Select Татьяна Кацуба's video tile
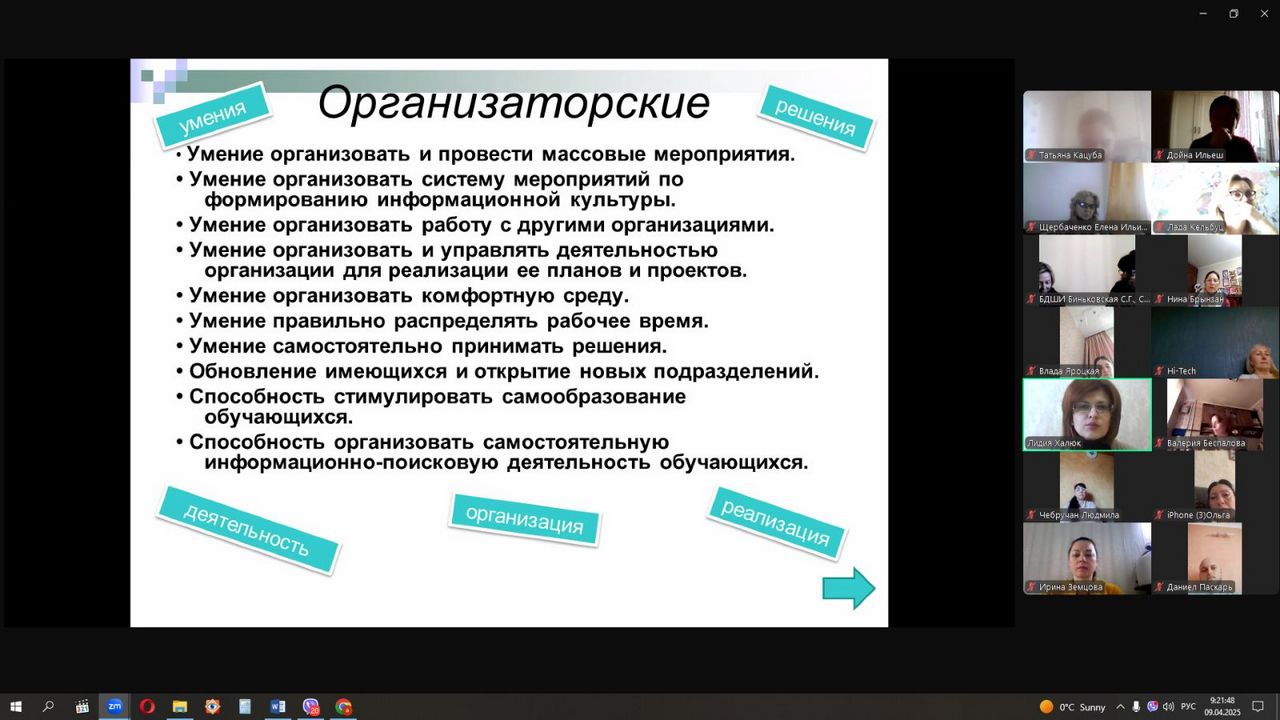Image resolution: width=1280 pixels, height=720 pixels. 1087,126
